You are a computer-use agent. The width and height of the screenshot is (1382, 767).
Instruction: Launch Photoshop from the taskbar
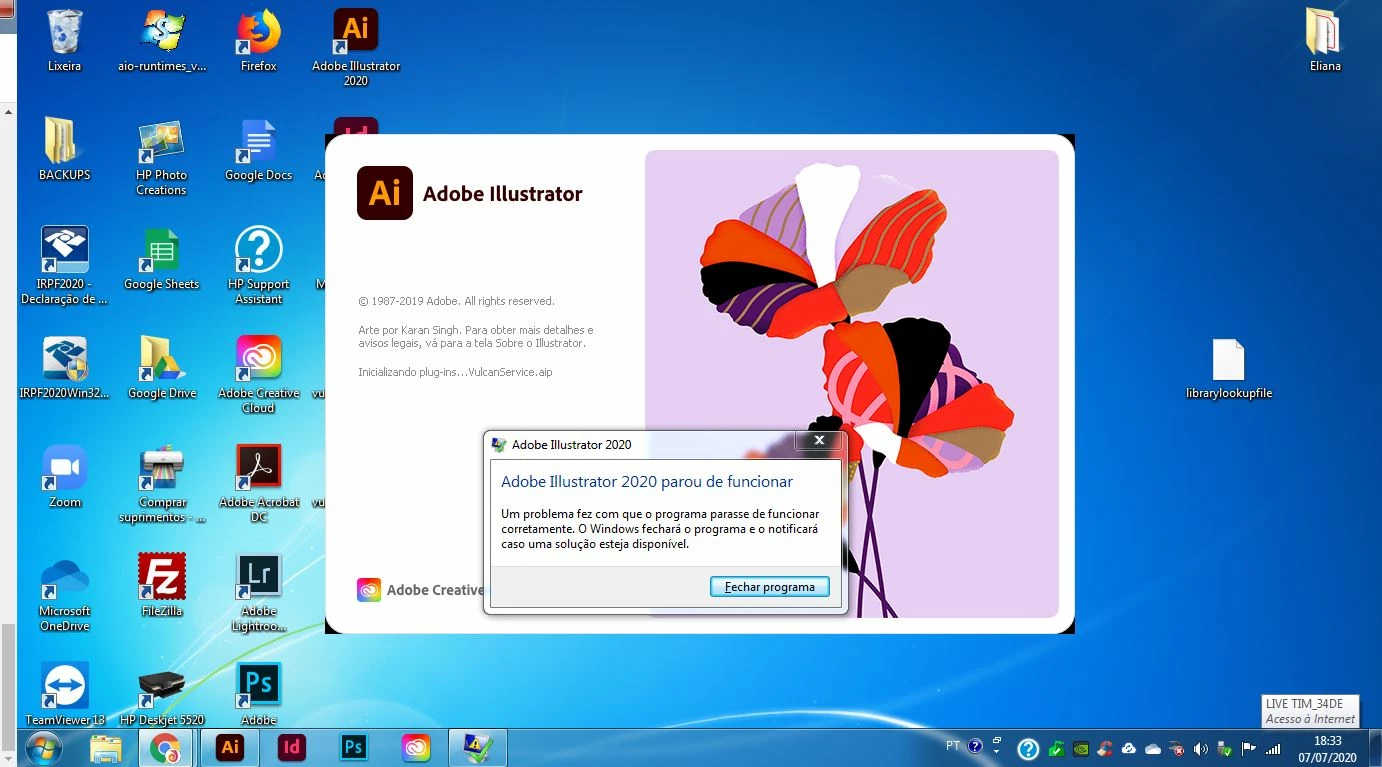(353, 748)
